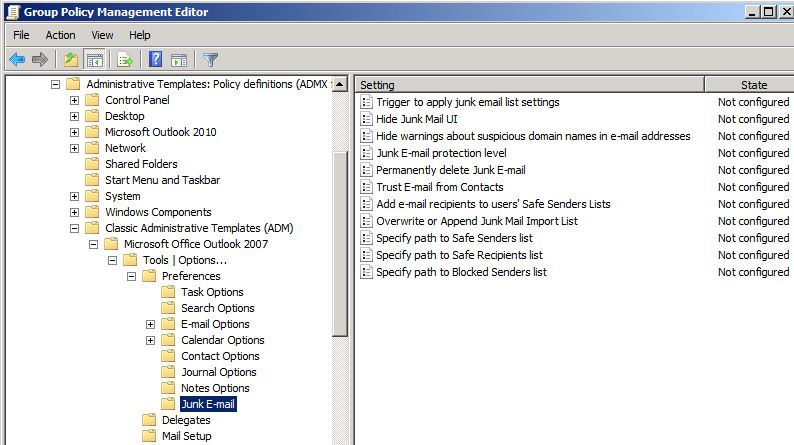Select Add e-mail recipients to users' Safe Senders Lists
The image size is (794, 445).
pyautogui.click(x=493, y=204)
